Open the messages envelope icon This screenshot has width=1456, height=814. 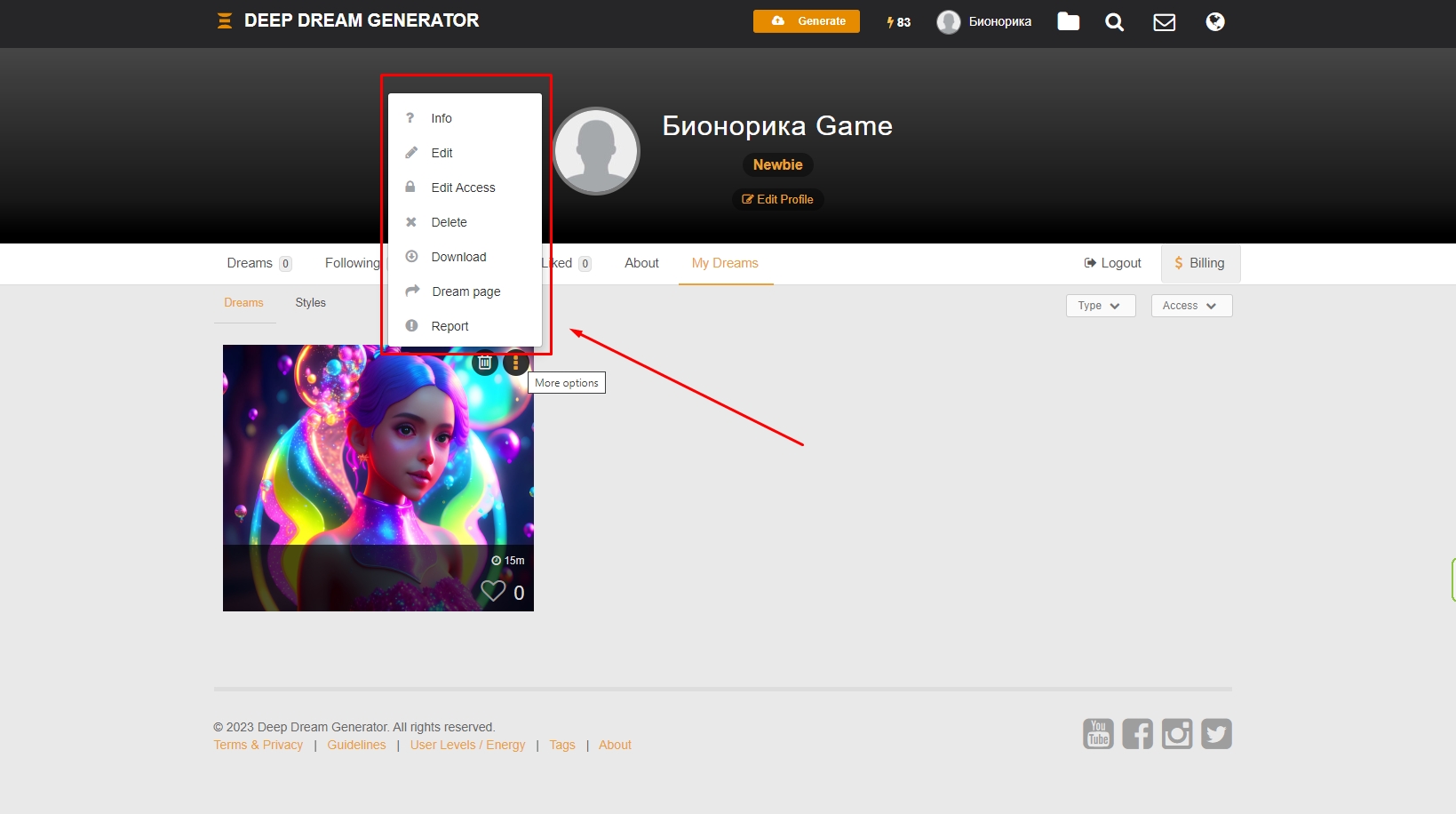point(1165,22)
